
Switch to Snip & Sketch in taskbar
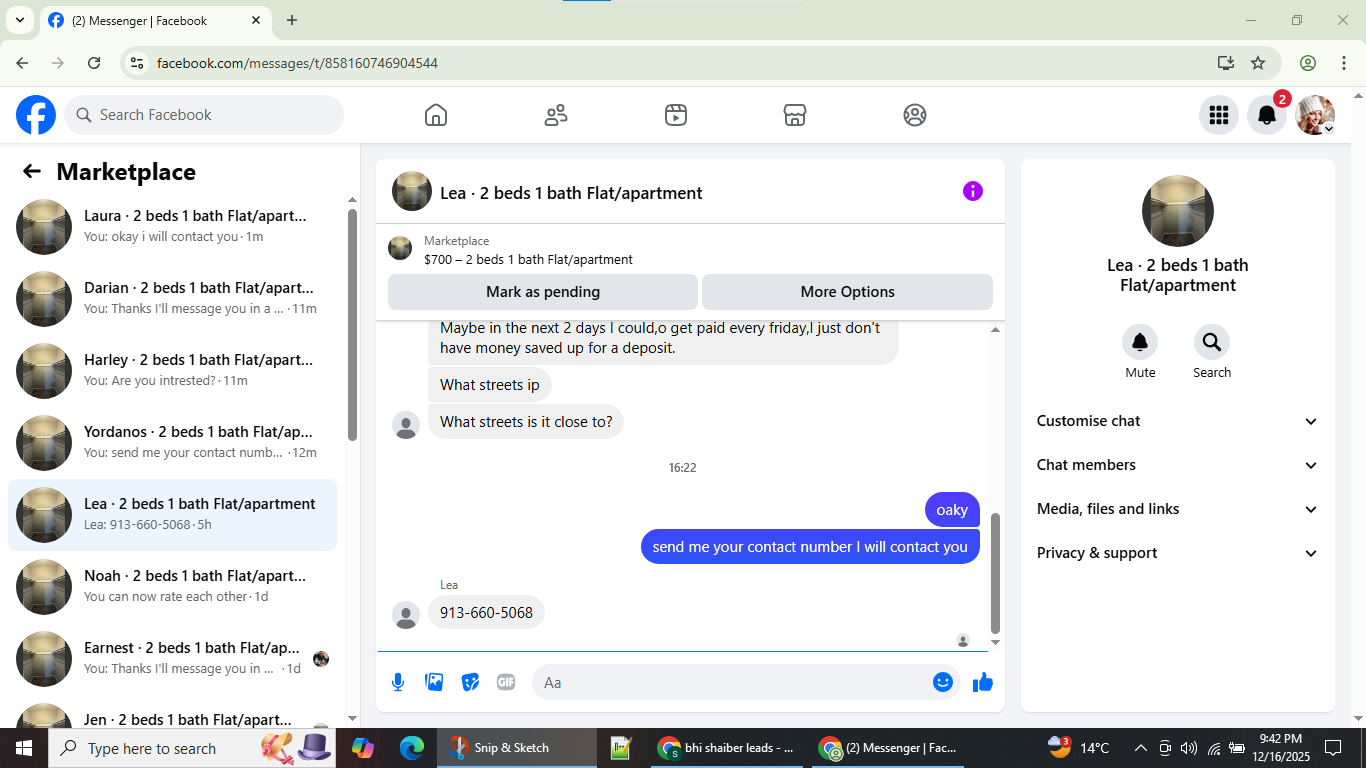pyautogui.click(x=517, y=748)
